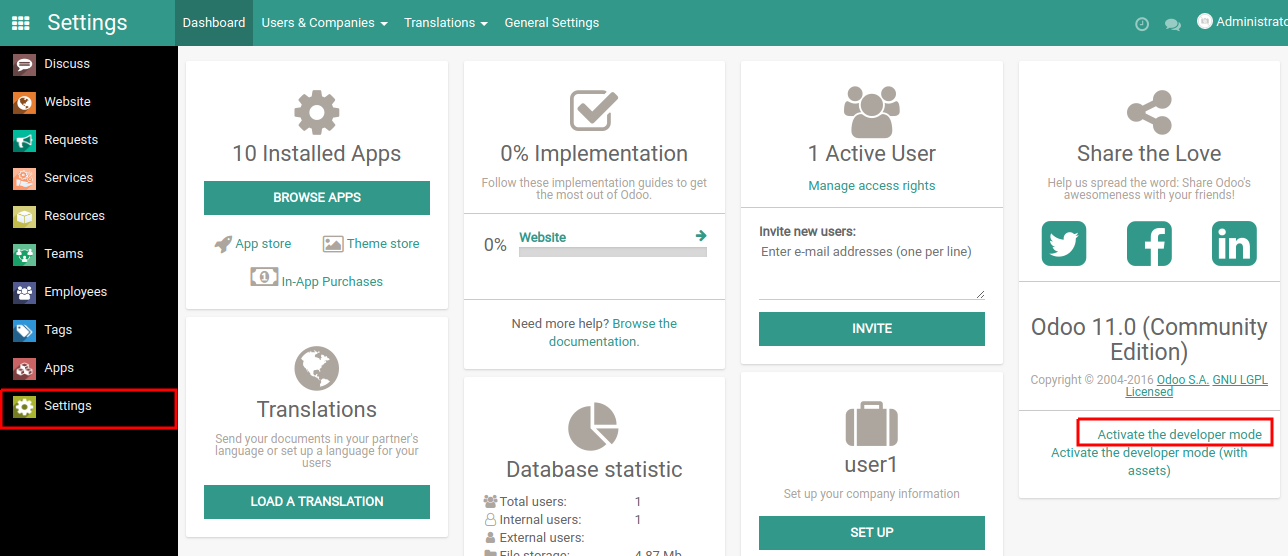Viewport: 1288px width, 556px height.
Task: Open Employees icon in sidebar
Action: point(25,292)
